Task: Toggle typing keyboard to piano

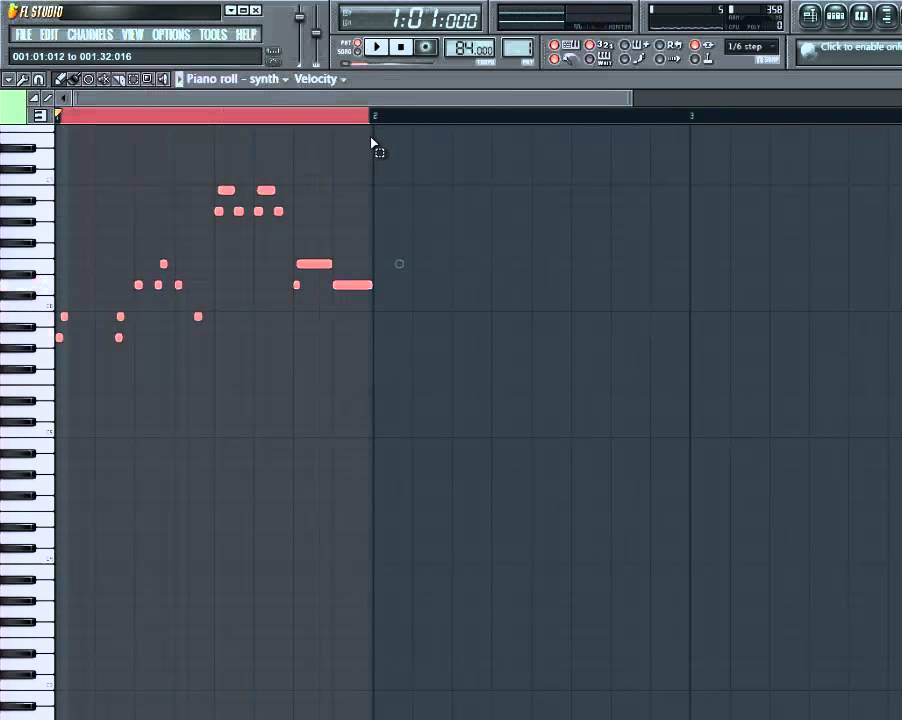Action: [x=555, y=45]
